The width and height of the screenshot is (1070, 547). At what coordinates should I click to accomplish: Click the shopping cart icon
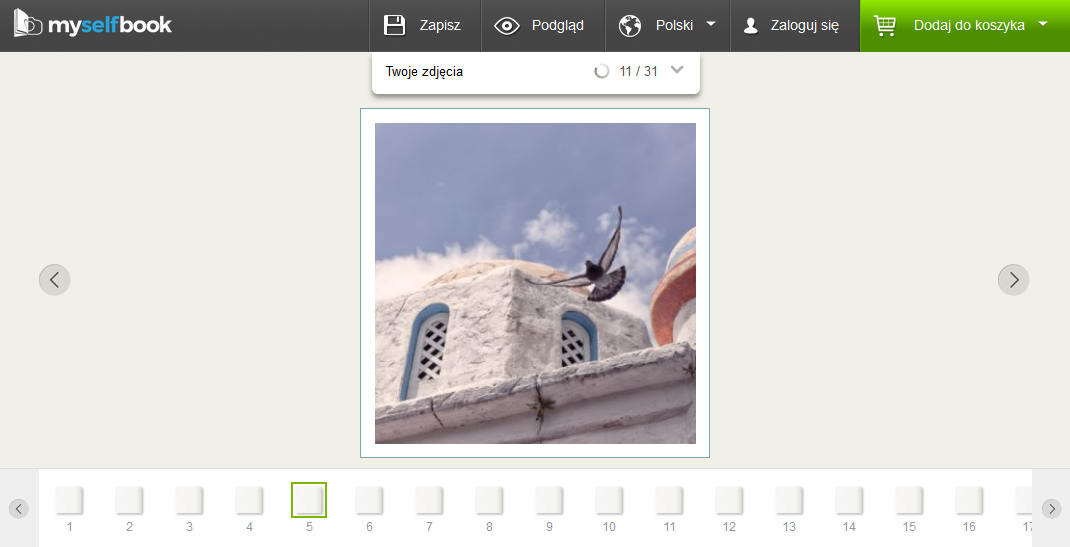click(x=885, y=26)
